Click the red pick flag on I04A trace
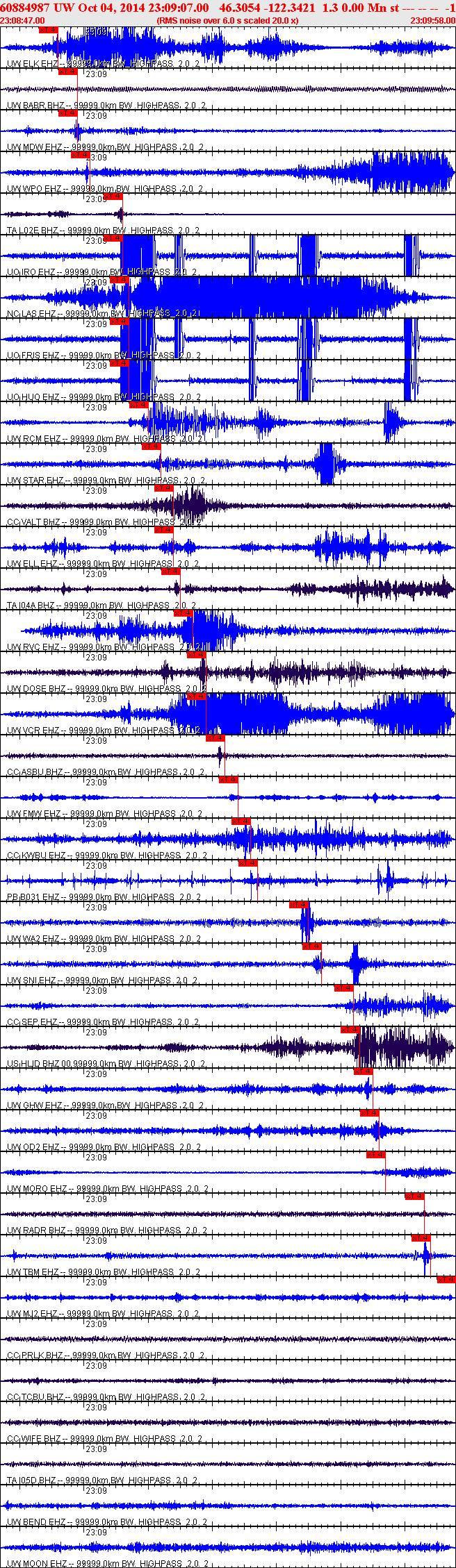This screenshot has width=456, height=1568. (170, 572)
